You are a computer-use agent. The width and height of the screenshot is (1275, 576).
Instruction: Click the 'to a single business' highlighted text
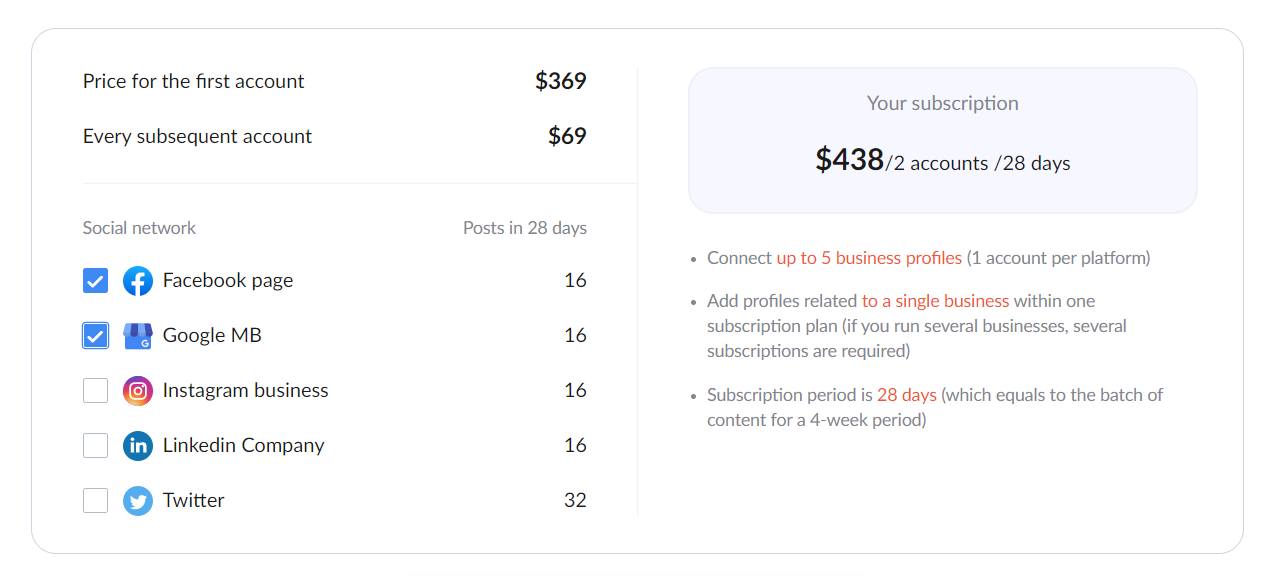pyautogui.click(x=935, y=301)
